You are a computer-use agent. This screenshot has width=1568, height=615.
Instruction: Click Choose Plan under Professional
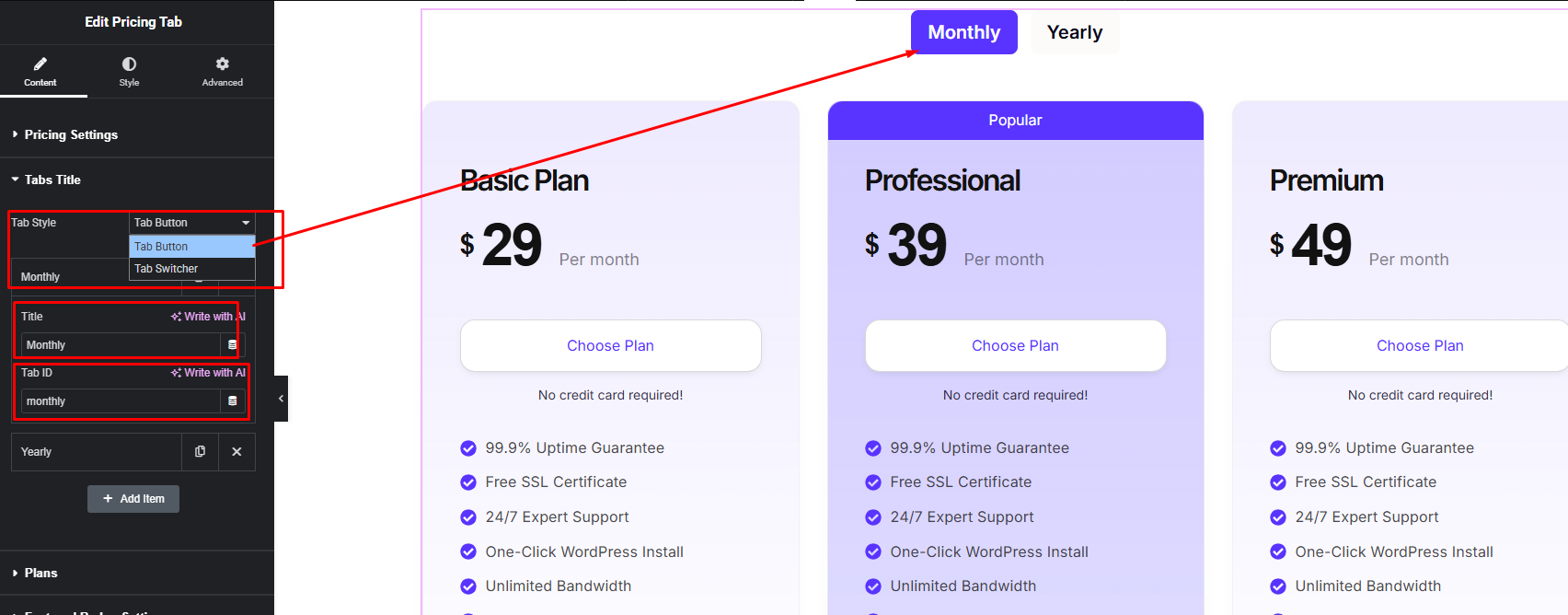pyautogui.click(x=1015, y=346)
